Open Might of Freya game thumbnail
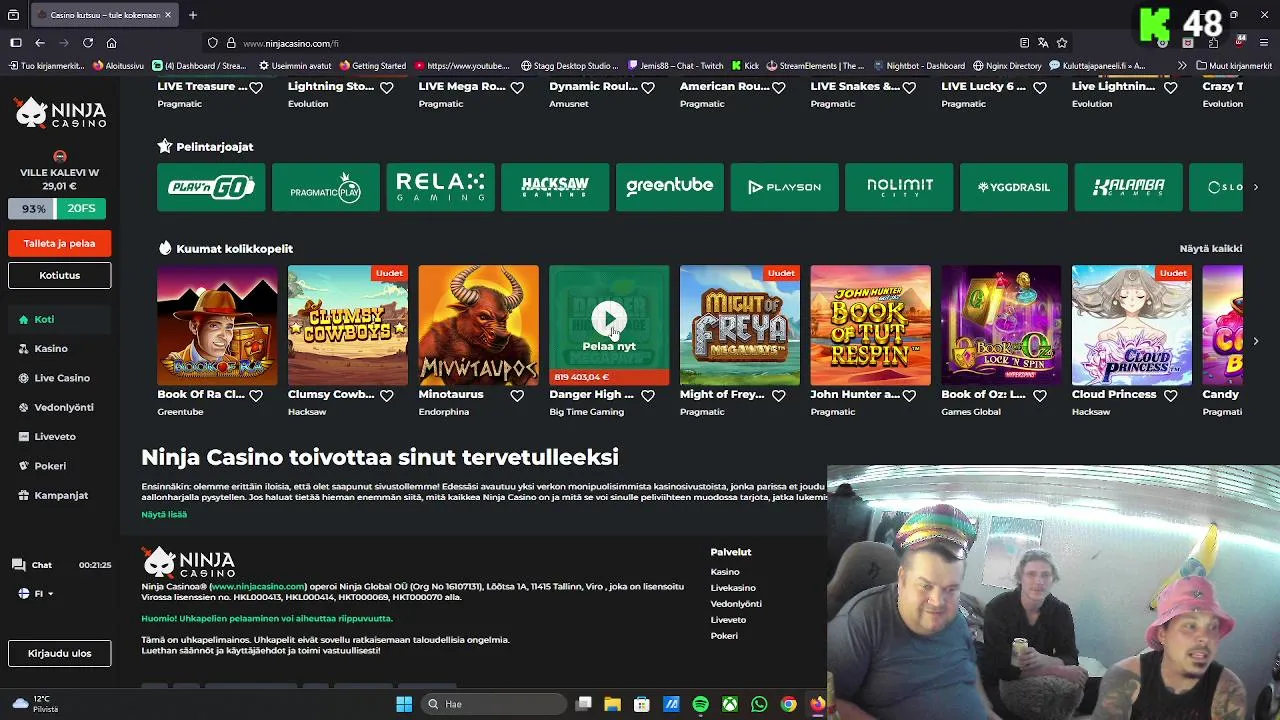 tap(740, 325)
